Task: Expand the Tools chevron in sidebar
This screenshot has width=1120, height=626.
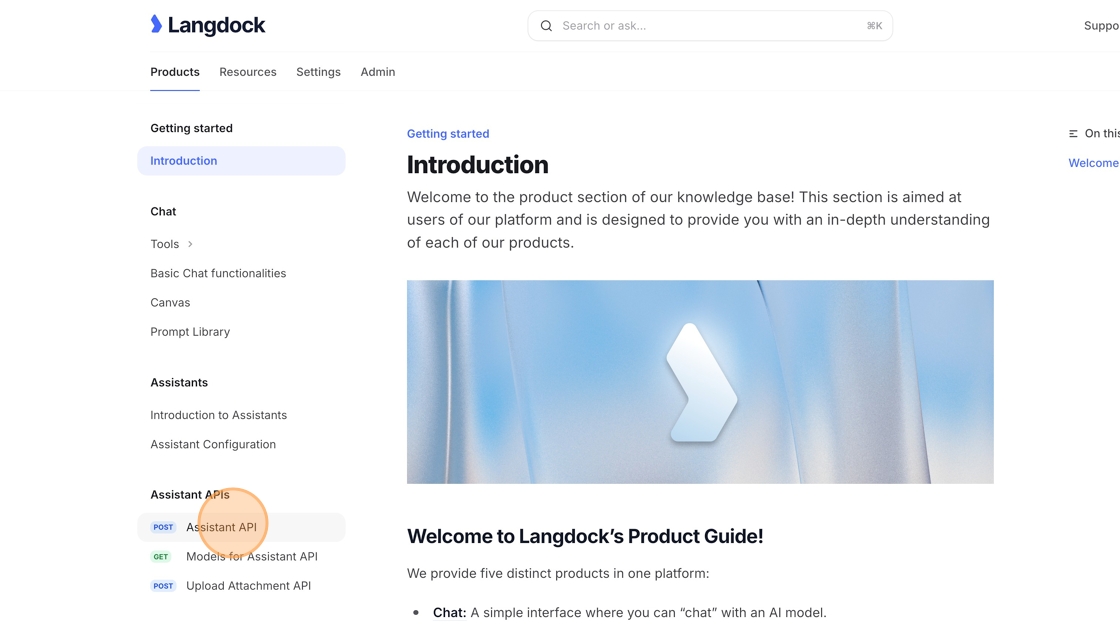Action: tap(190, 244)
